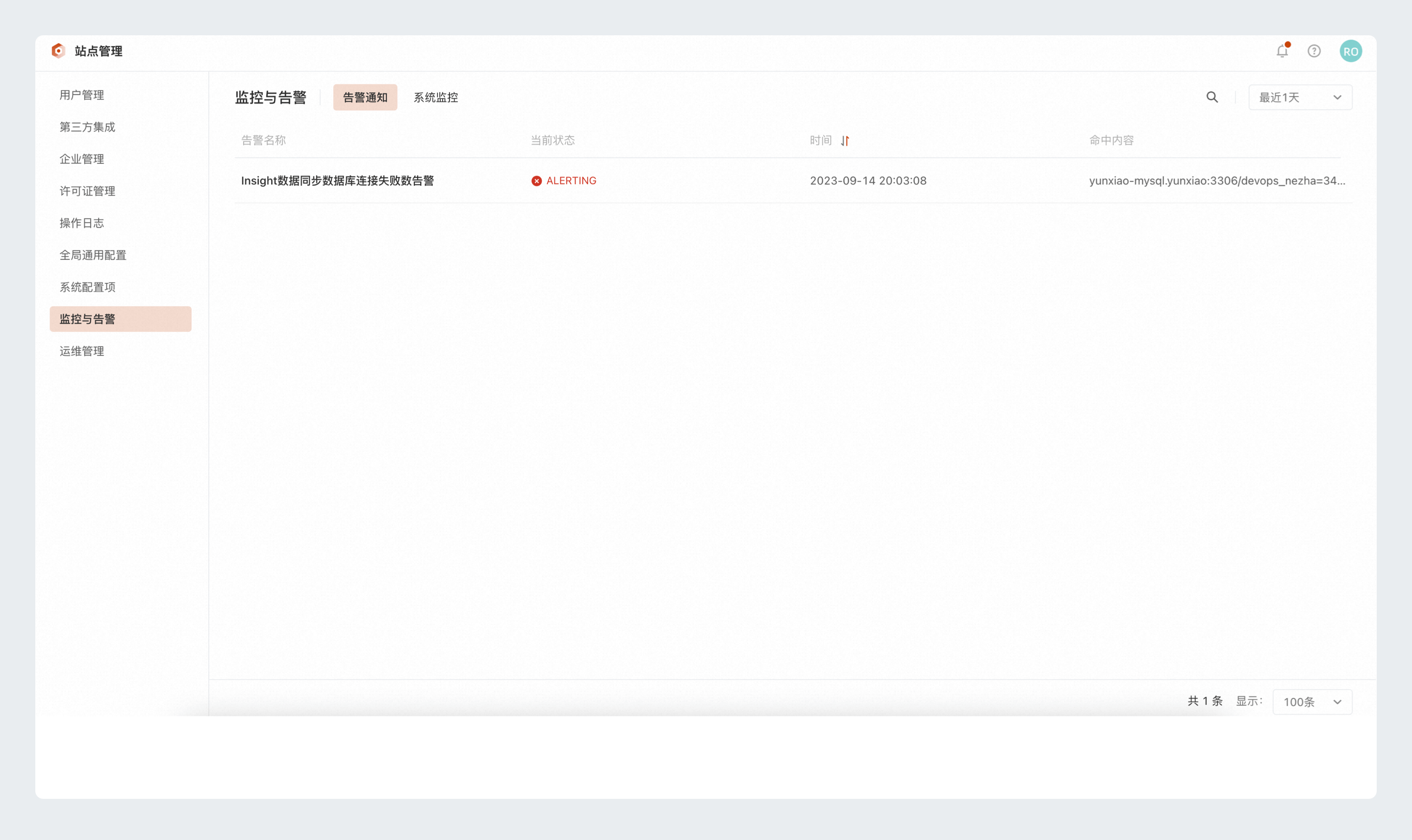
Task: Click the timestamp 2023-09-14 20:03:08
Action: (x=868, y=180)
